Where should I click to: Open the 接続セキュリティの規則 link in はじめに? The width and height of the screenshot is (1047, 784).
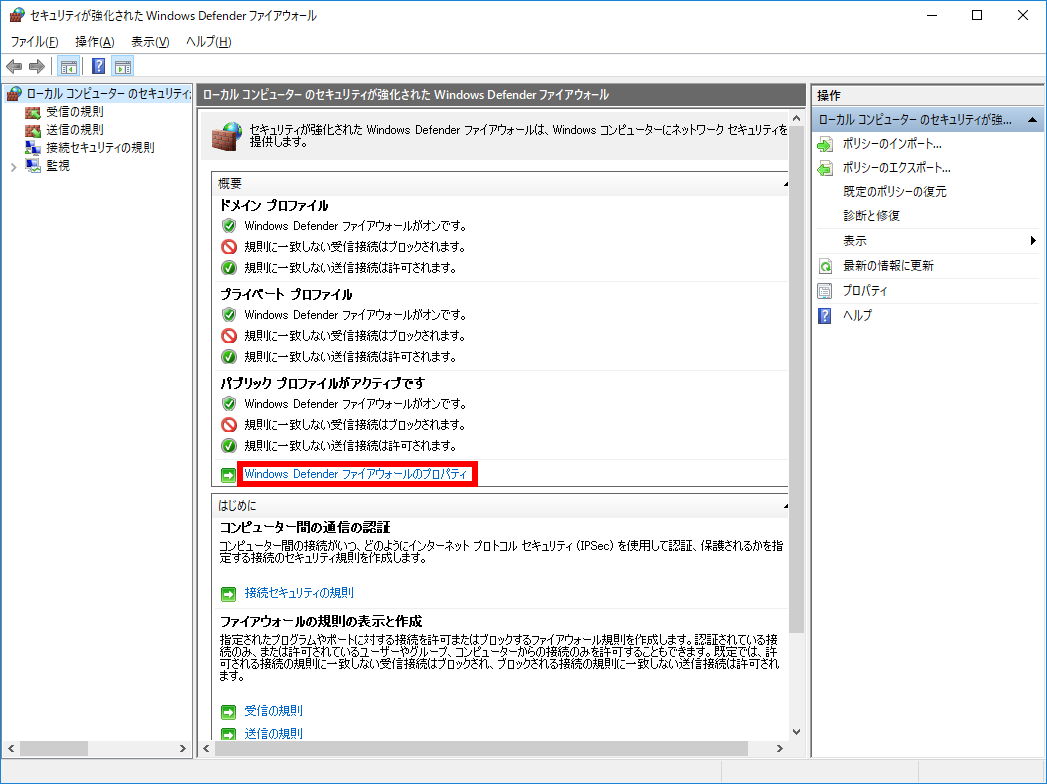pos(298,593)
